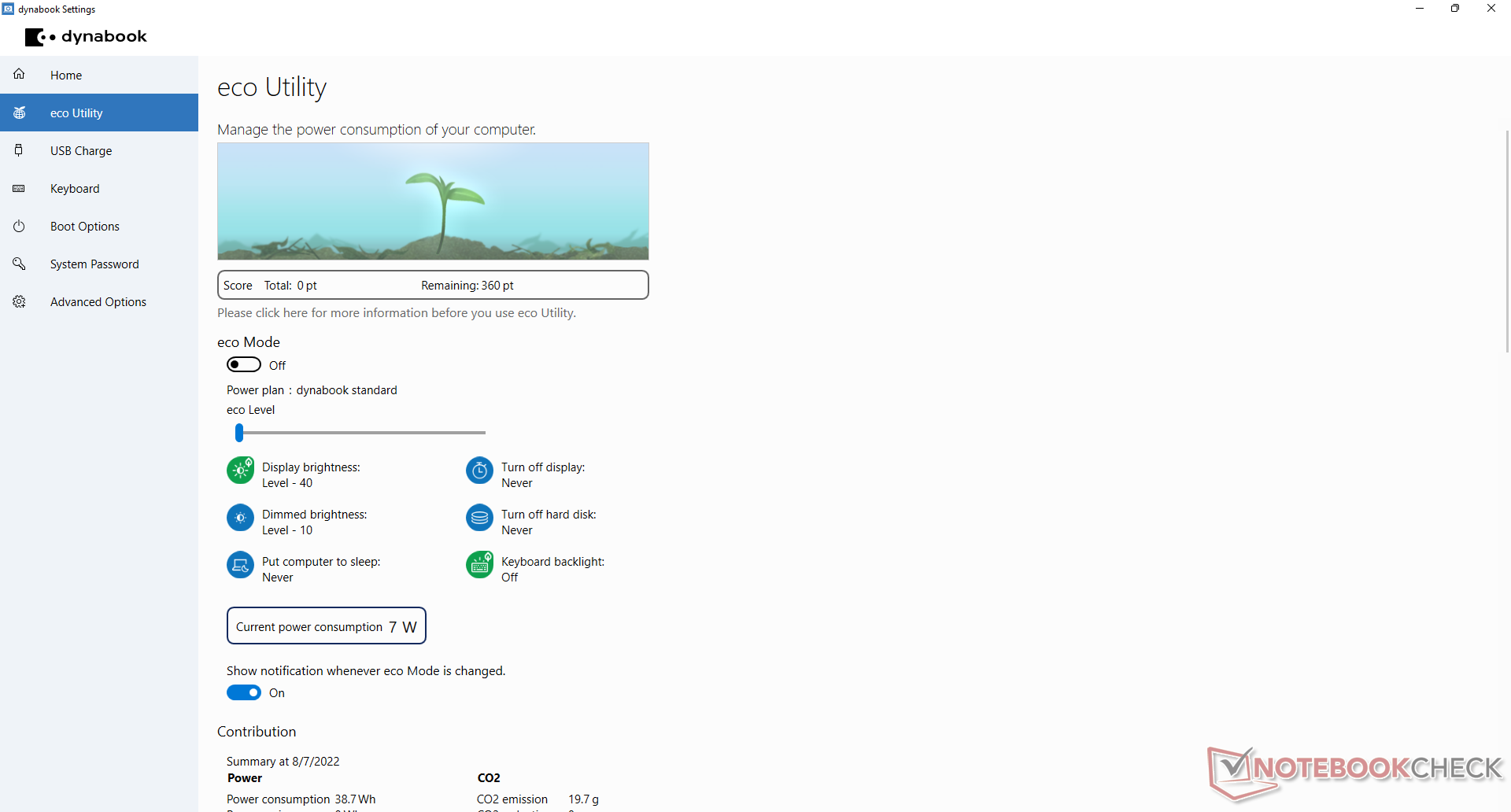Click the eco Utility leaf icon
The height and width of the screenshot is (812, 1511).
tap(19, 113)
